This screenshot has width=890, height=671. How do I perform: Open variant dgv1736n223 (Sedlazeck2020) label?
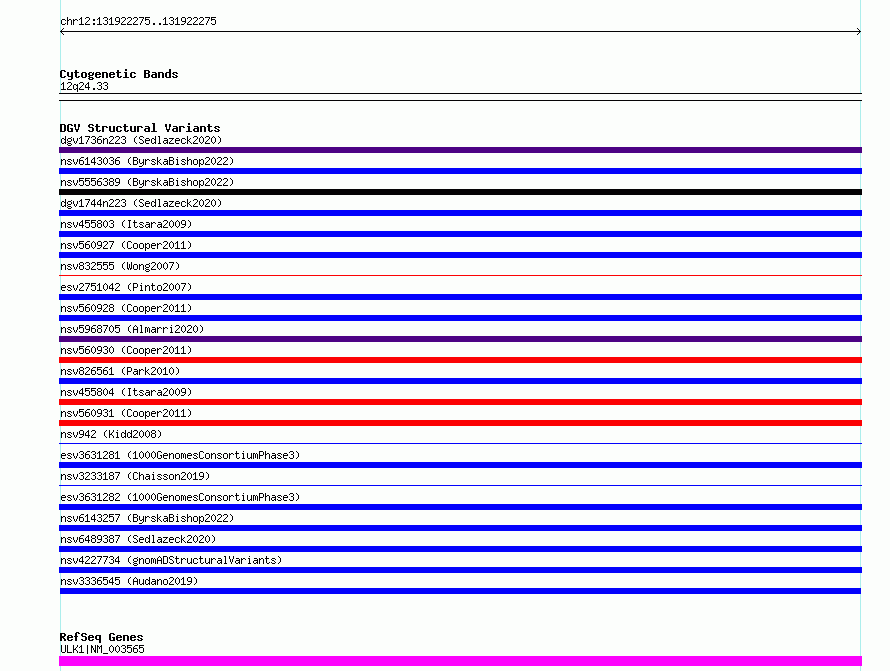pyautogui.click(x=141, y=140)
